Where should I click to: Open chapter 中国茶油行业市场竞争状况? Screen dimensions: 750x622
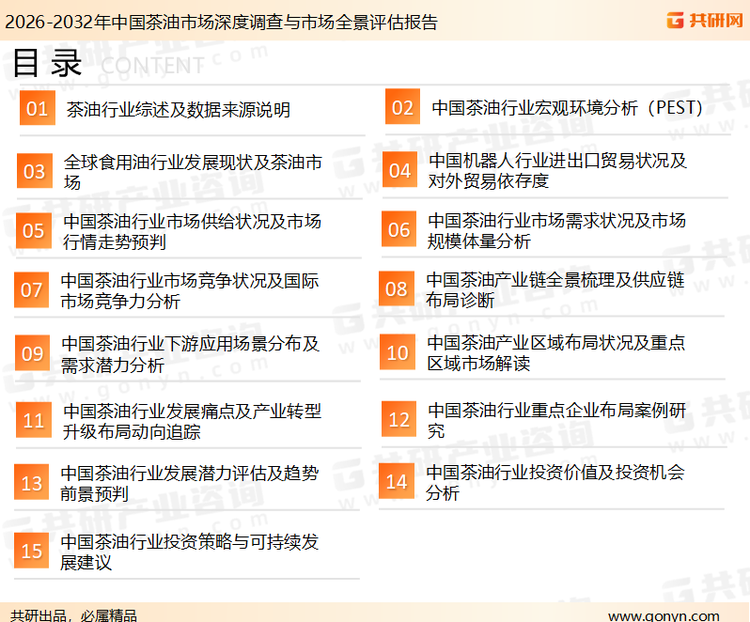coord(189,290)
